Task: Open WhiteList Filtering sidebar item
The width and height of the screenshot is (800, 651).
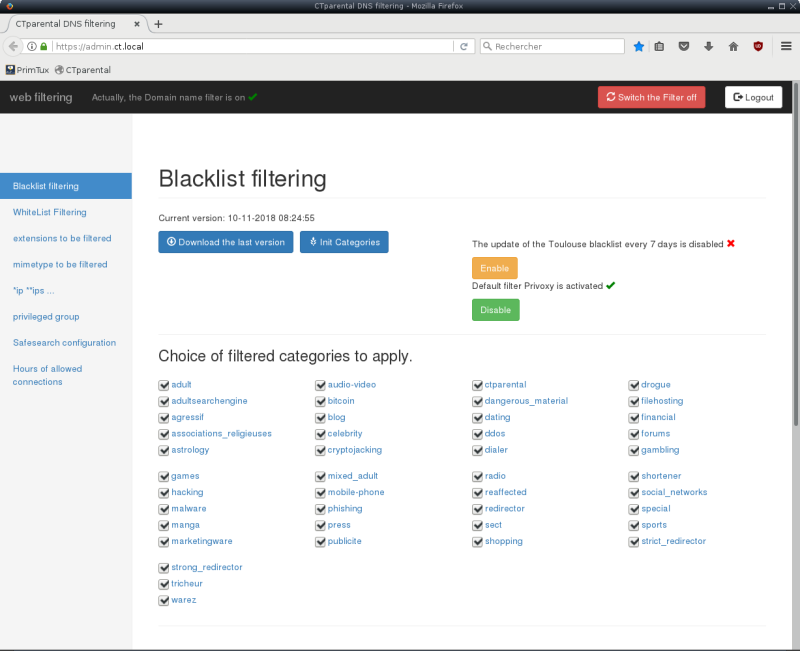Action: (49, 212)
